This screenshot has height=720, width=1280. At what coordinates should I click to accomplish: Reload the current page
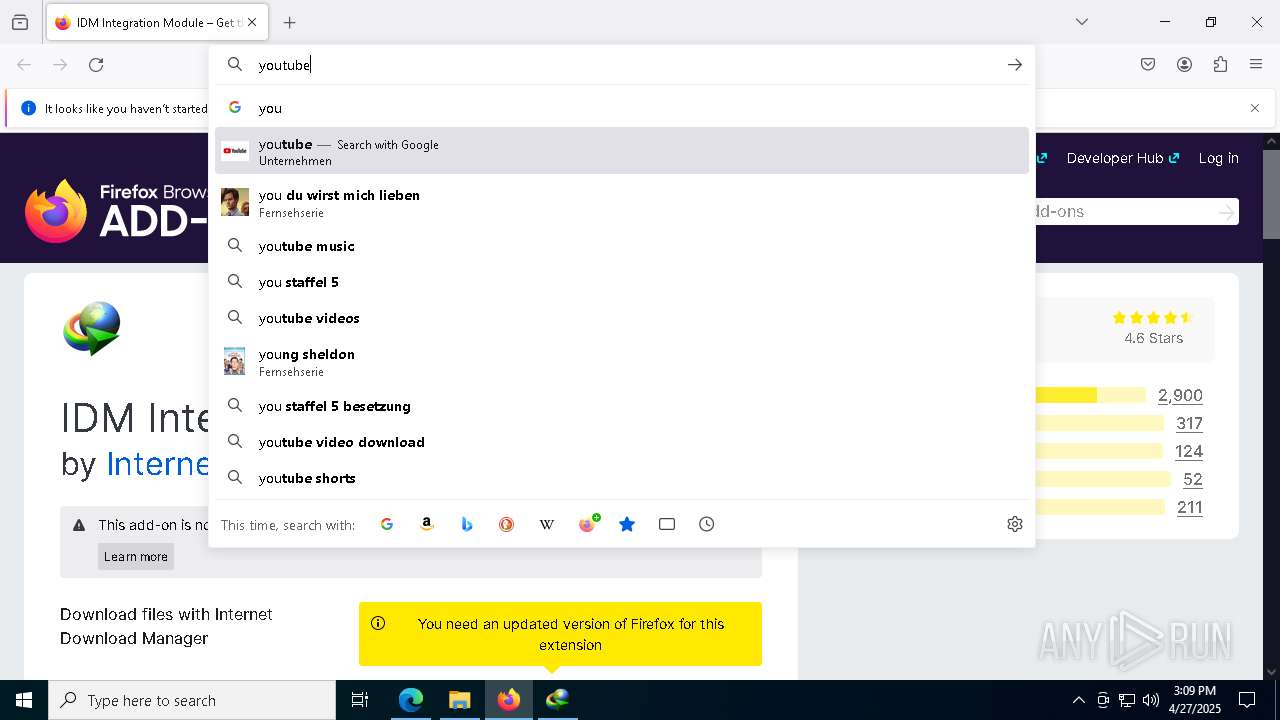(96, 65)
